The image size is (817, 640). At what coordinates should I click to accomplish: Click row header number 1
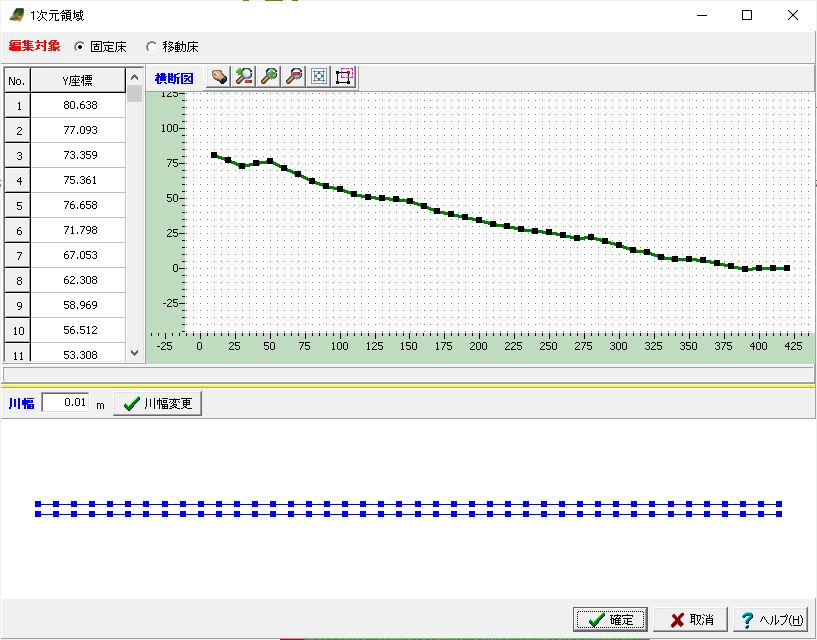tap(17, 105)
